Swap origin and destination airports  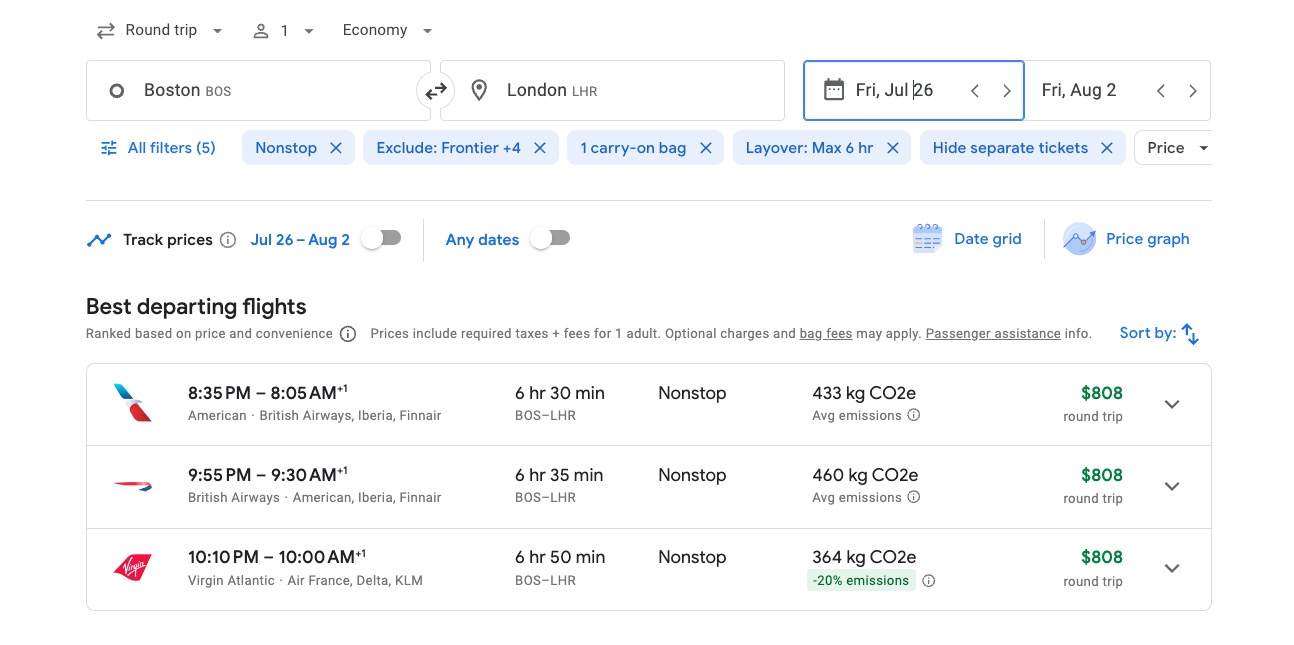pyautogui.click(x=435, y=90)
